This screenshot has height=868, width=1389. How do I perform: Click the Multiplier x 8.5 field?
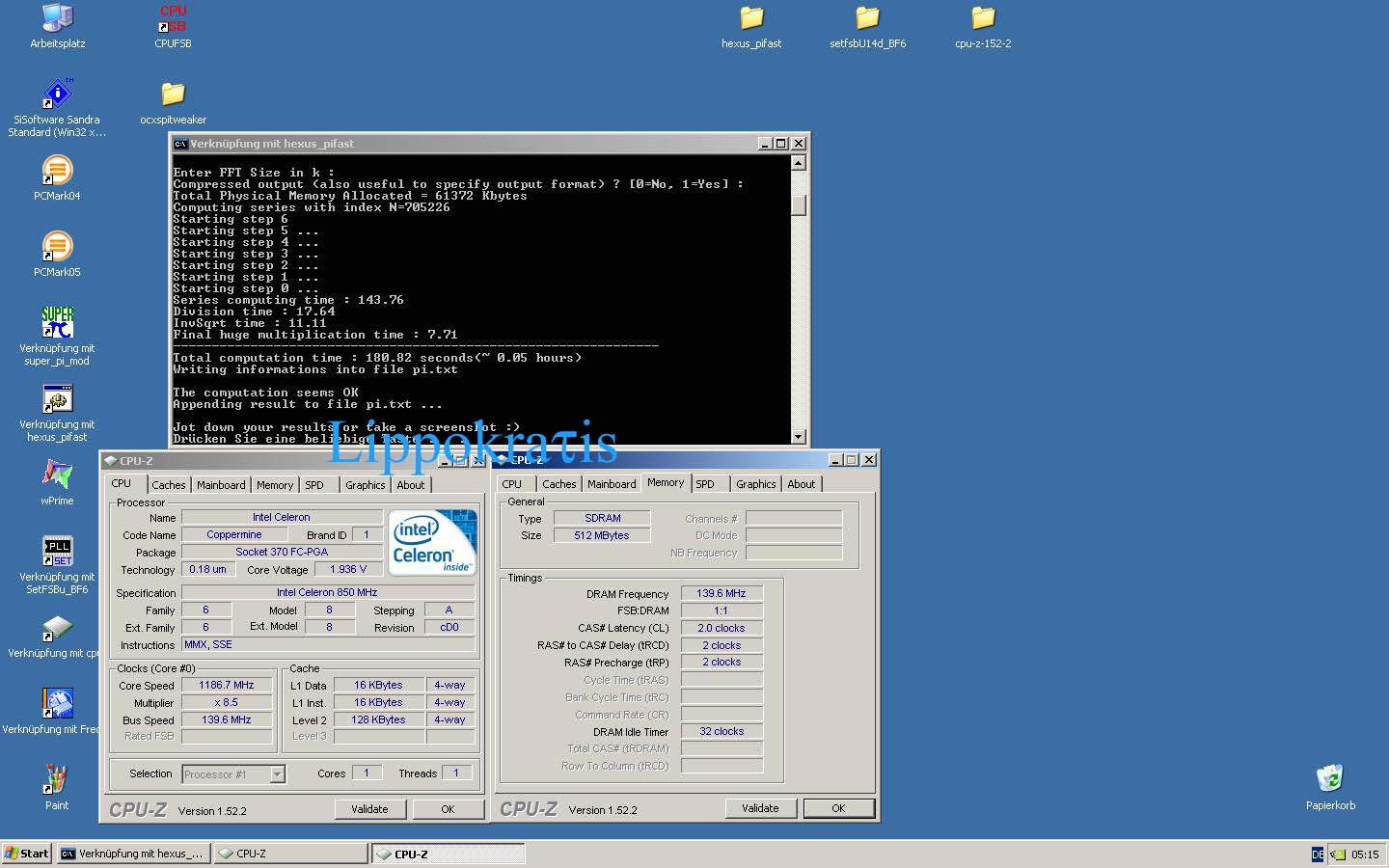pyautogui.click(x=226, y=703)
